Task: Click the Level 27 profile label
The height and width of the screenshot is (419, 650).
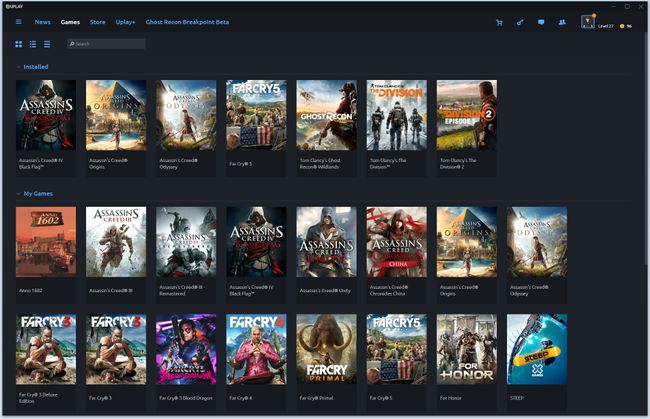Action: (x=605, y=26)
